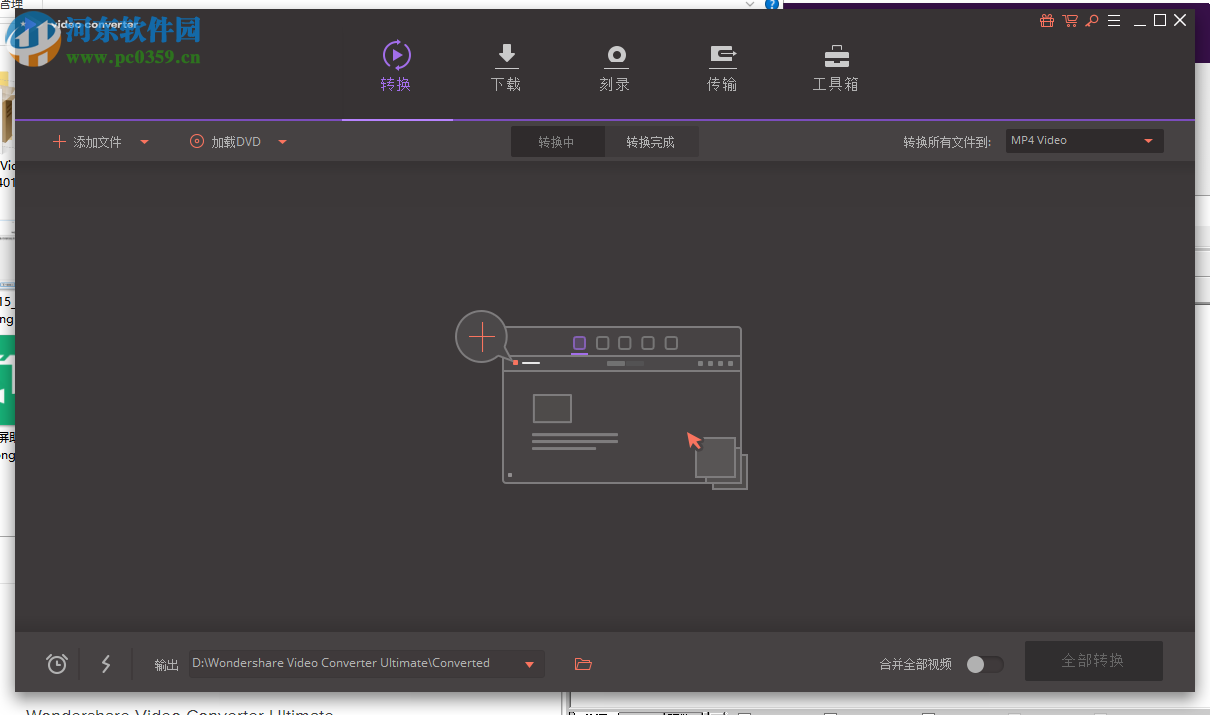
Task: Switch to the 转换完成 sub-tab
Action: point(651,142)
